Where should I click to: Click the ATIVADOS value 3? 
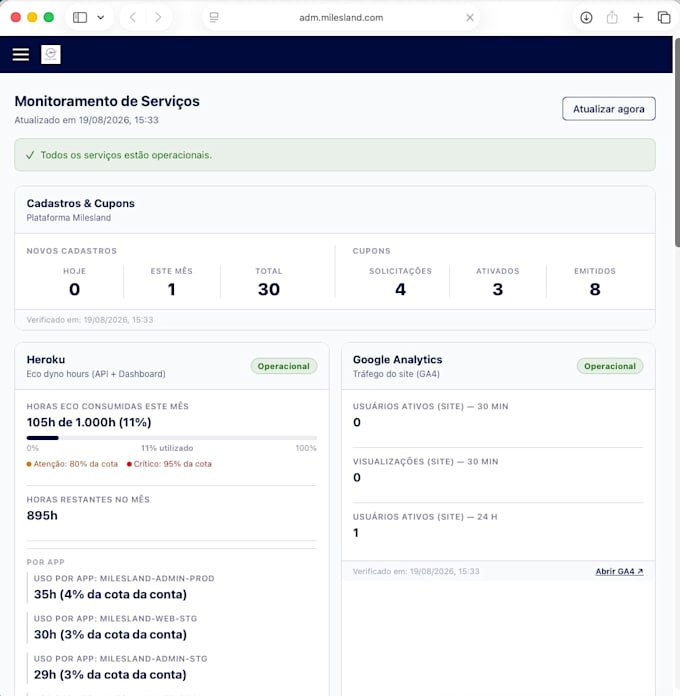pyautogui.click(x=498, y=289)
